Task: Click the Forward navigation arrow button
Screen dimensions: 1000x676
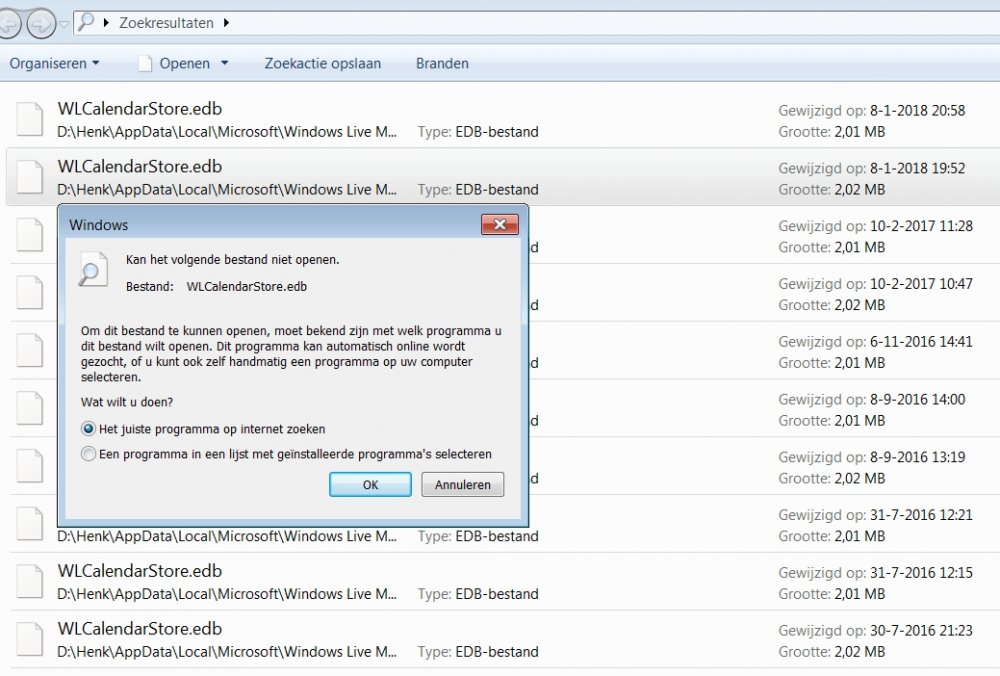Action: [x=41, y=24]
